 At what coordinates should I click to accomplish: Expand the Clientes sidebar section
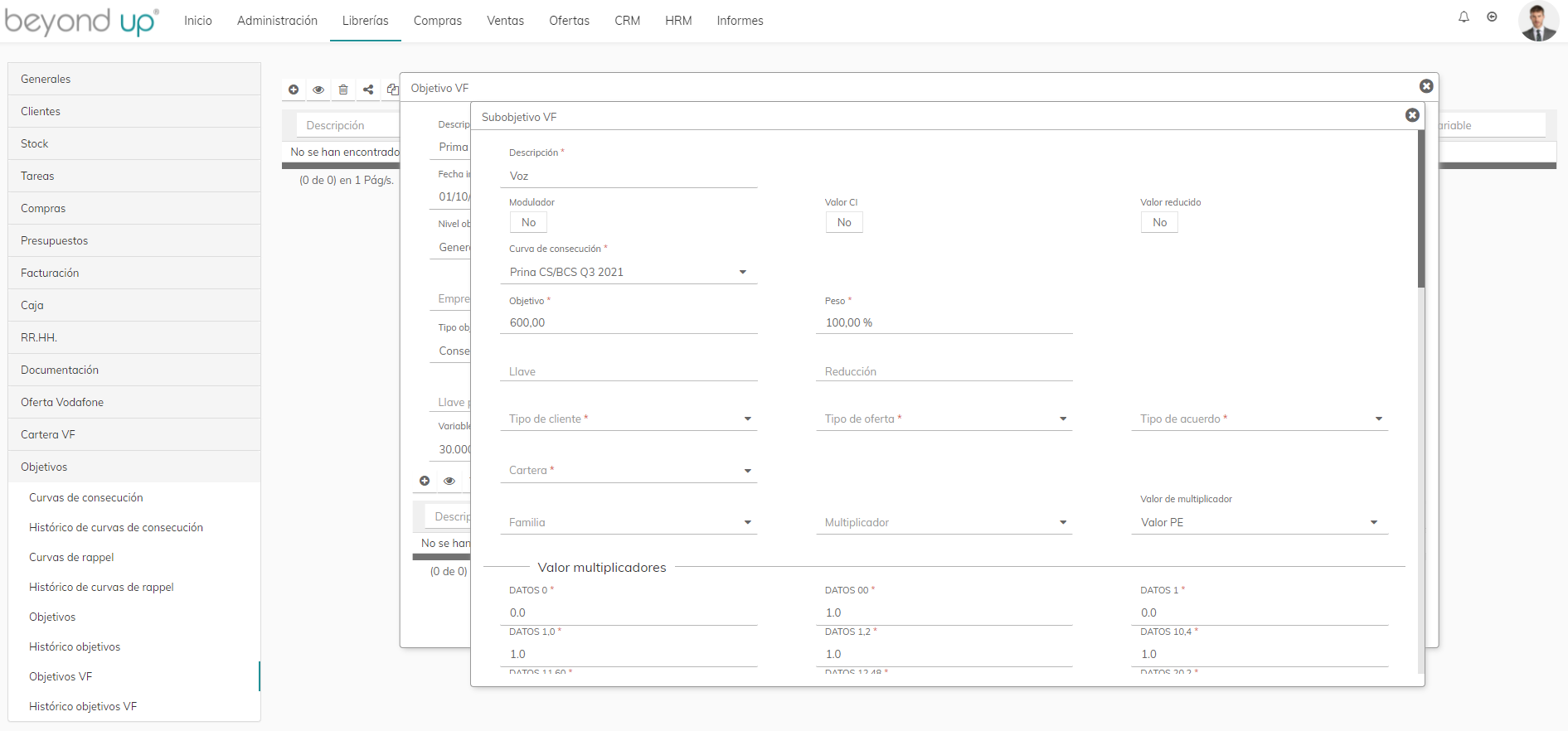pyautogui.click(x=134, y=111)
